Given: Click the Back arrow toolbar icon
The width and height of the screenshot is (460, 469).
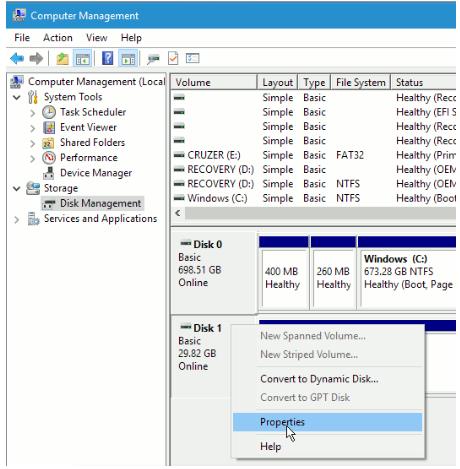Looking at the screenshot, I should 17,59.
